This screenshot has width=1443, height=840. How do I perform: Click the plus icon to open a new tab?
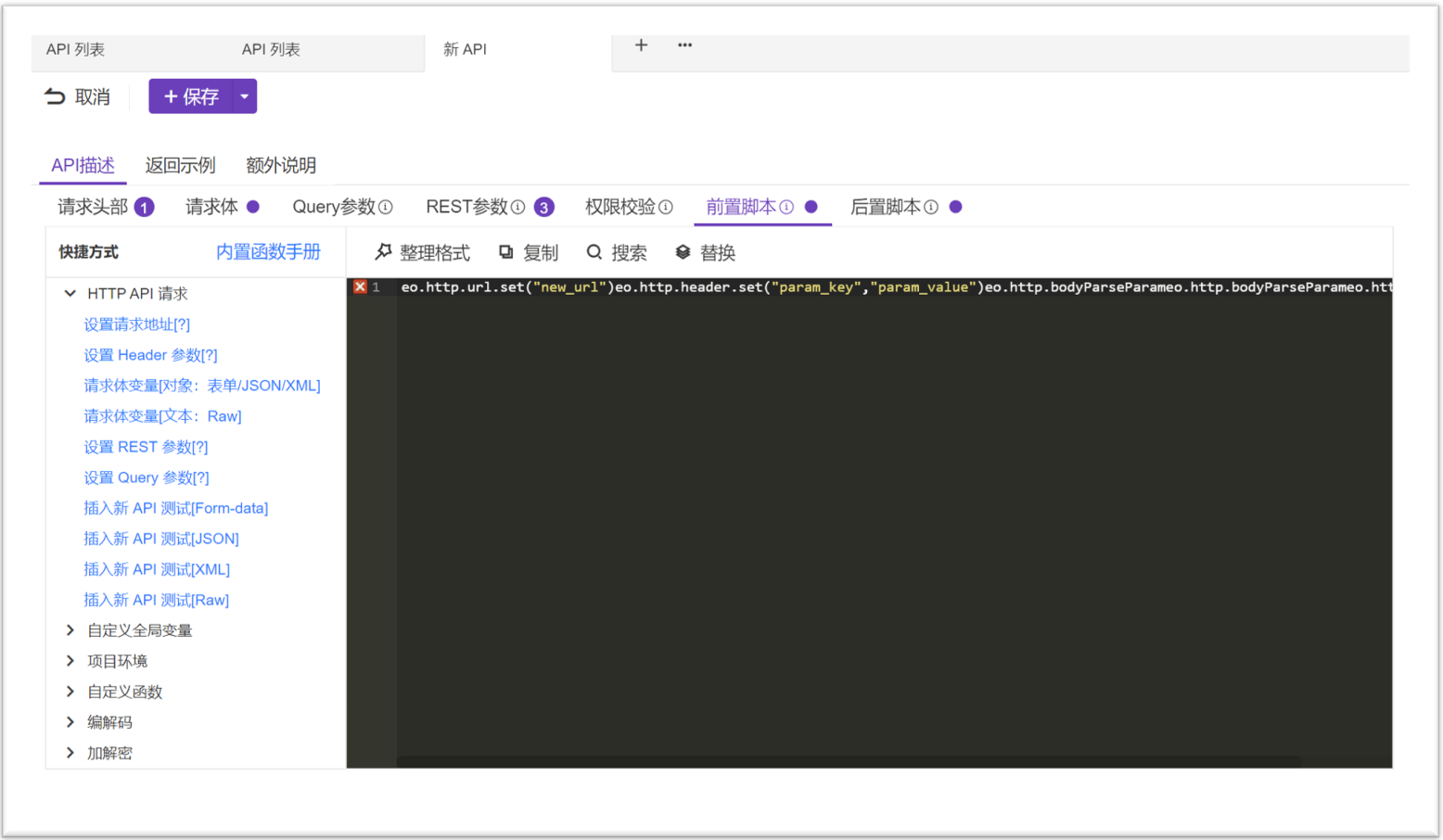point(642,45)
